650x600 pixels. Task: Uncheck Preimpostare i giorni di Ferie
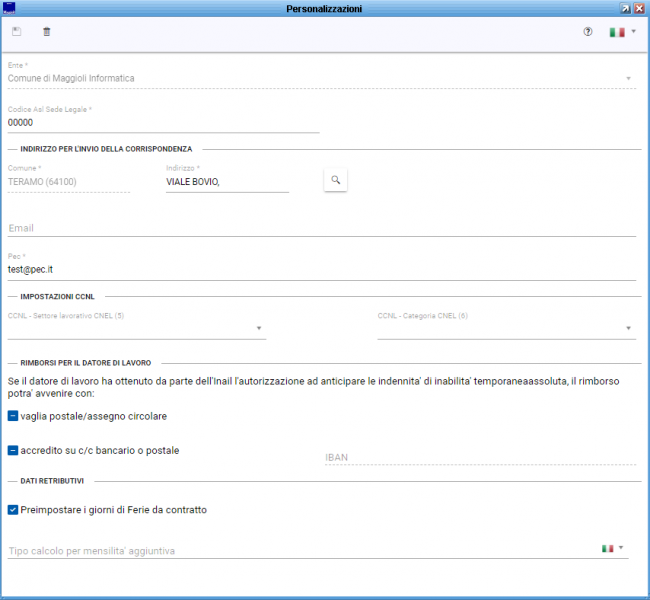13,510
